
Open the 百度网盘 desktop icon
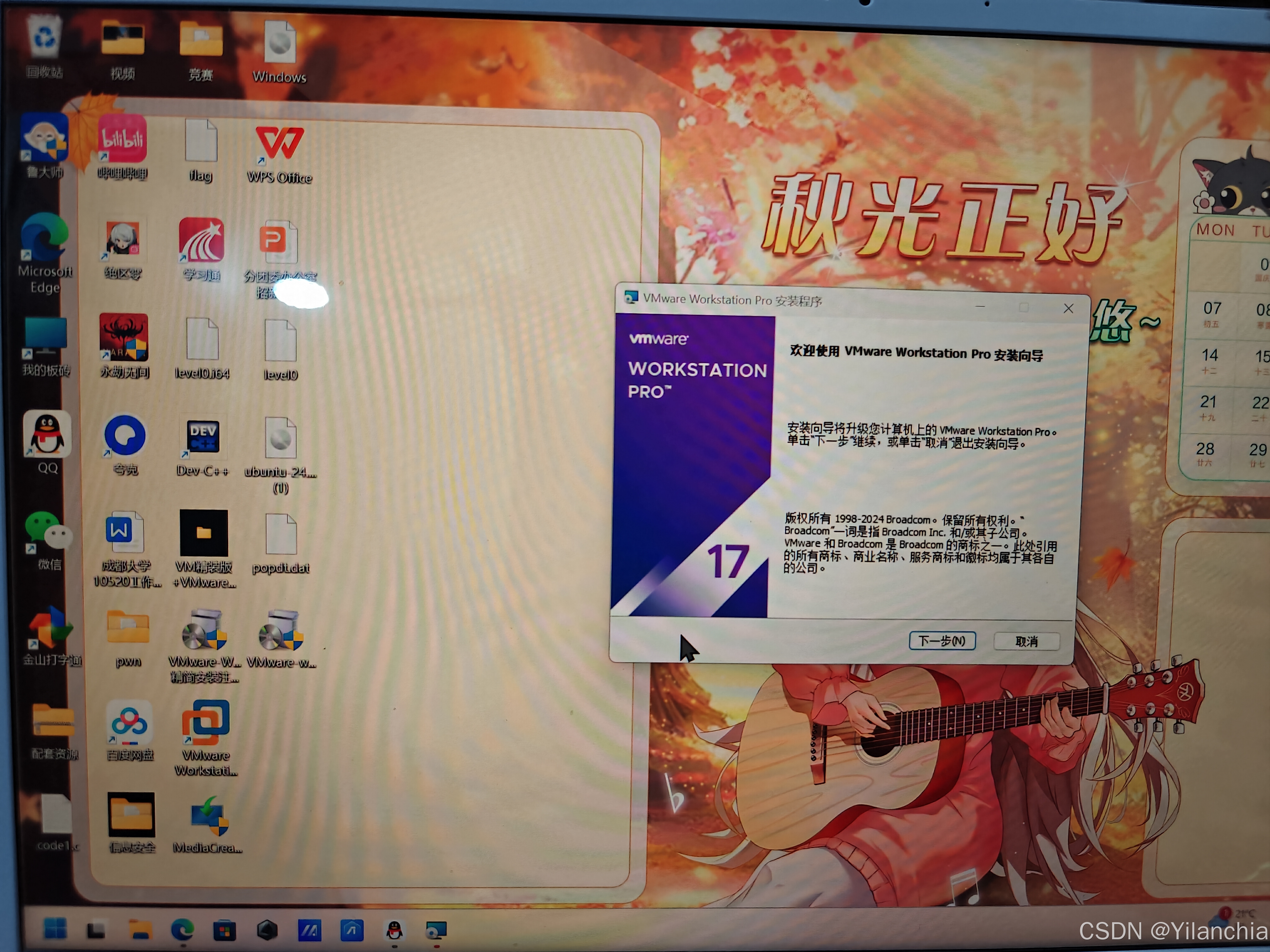pos(130,722)
